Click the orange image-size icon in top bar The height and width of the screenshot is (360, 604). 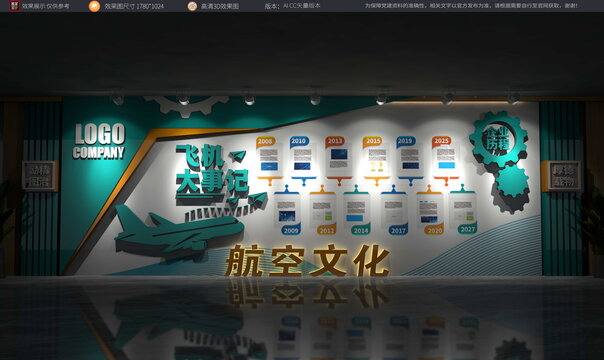(x=94, y=6)
